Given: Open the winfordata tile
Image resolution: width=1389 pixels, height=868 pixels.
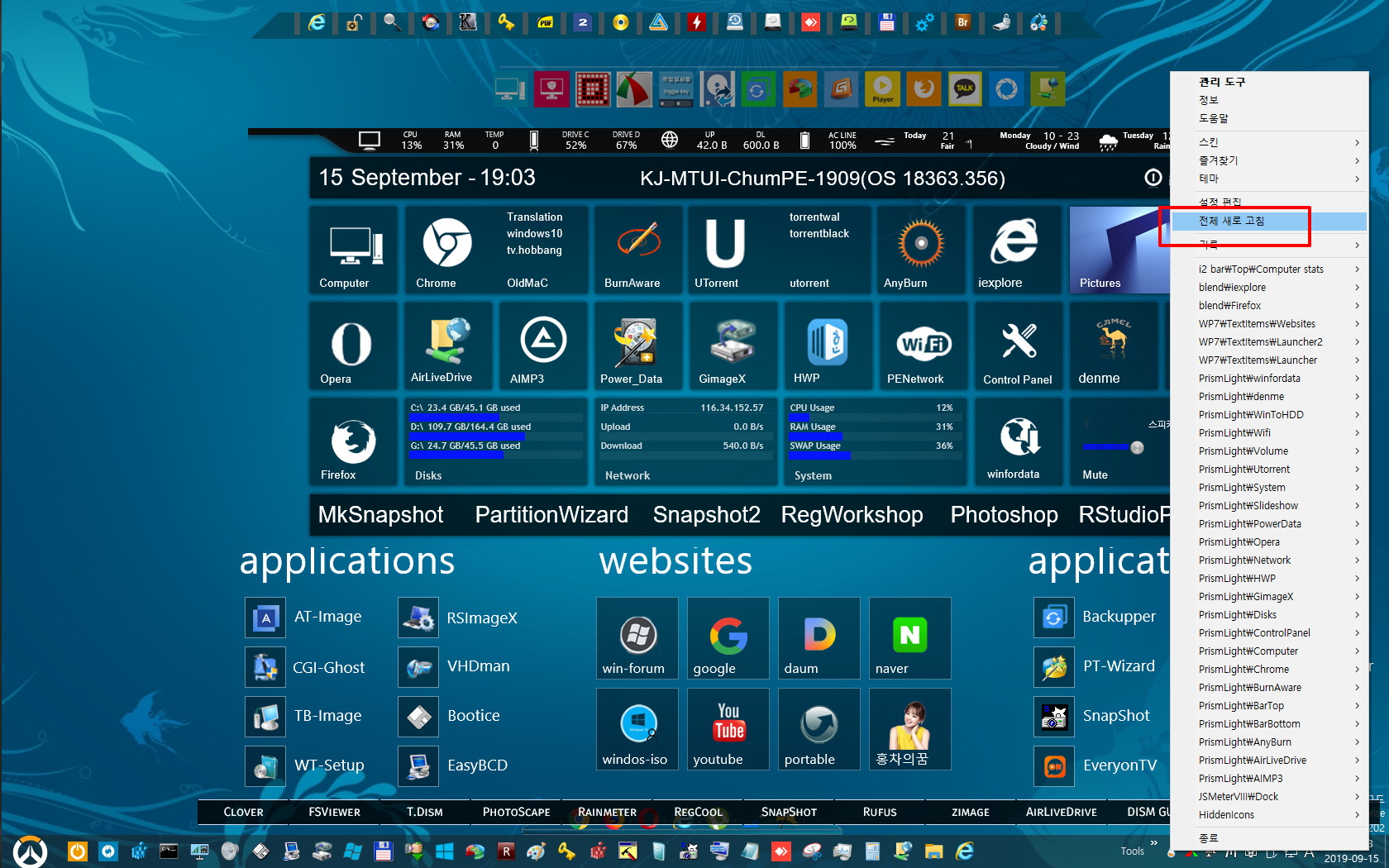Looking at the screenshot, I should click(x=1017, y=441).
